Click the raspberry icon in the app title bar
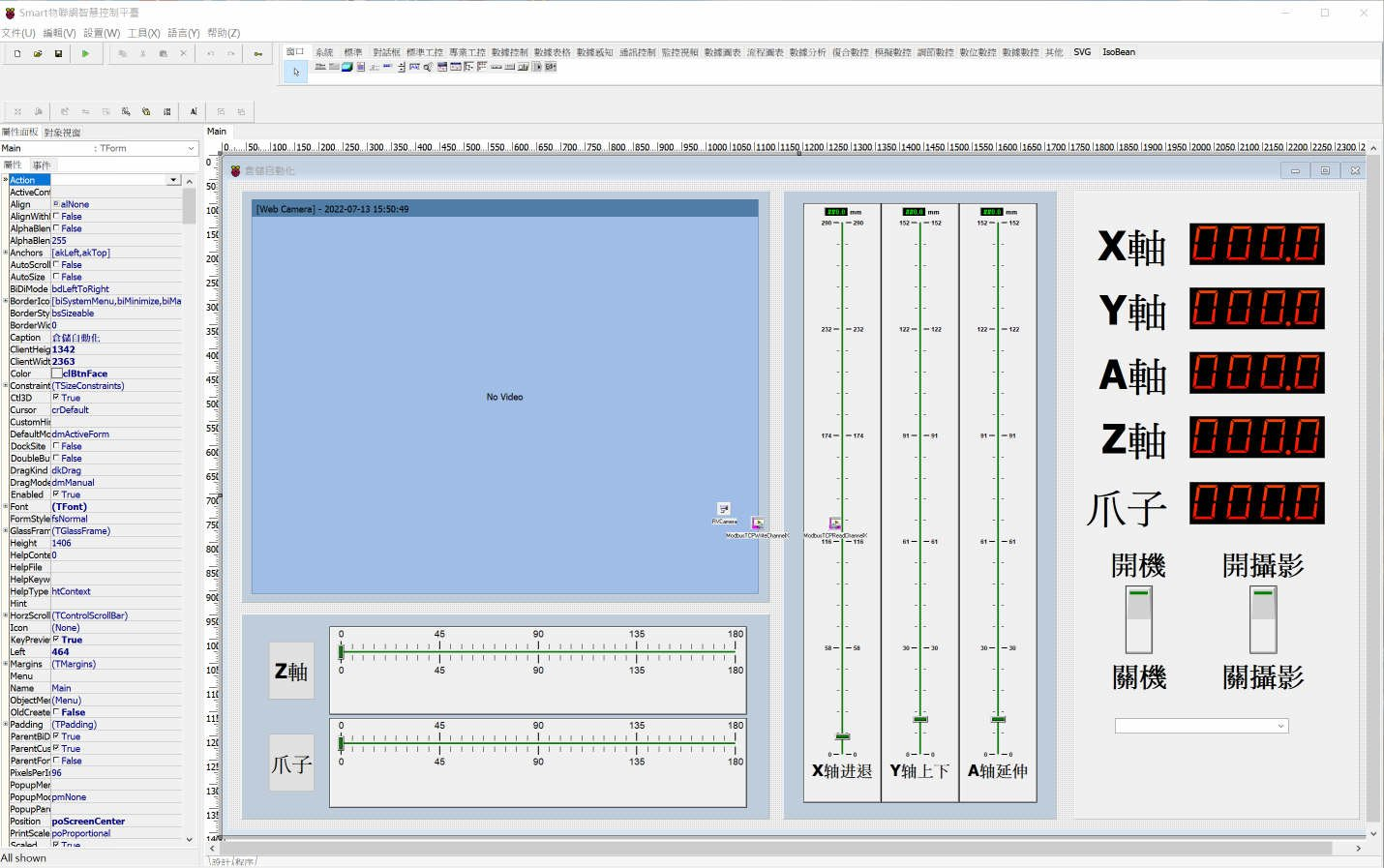The image size is (1384, 868). [x=11, y=13]
